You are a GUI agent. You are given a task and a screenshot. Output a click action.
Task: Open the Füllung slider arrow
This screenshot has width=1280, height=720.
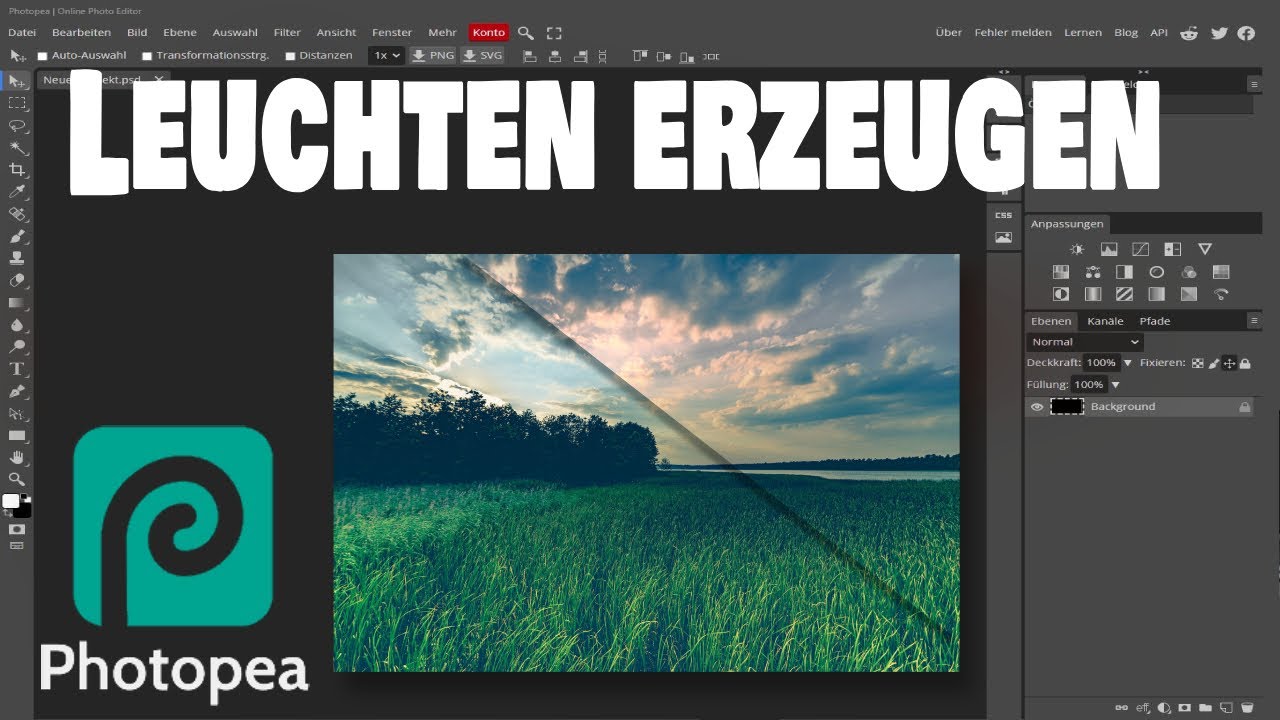[1116, 385]
